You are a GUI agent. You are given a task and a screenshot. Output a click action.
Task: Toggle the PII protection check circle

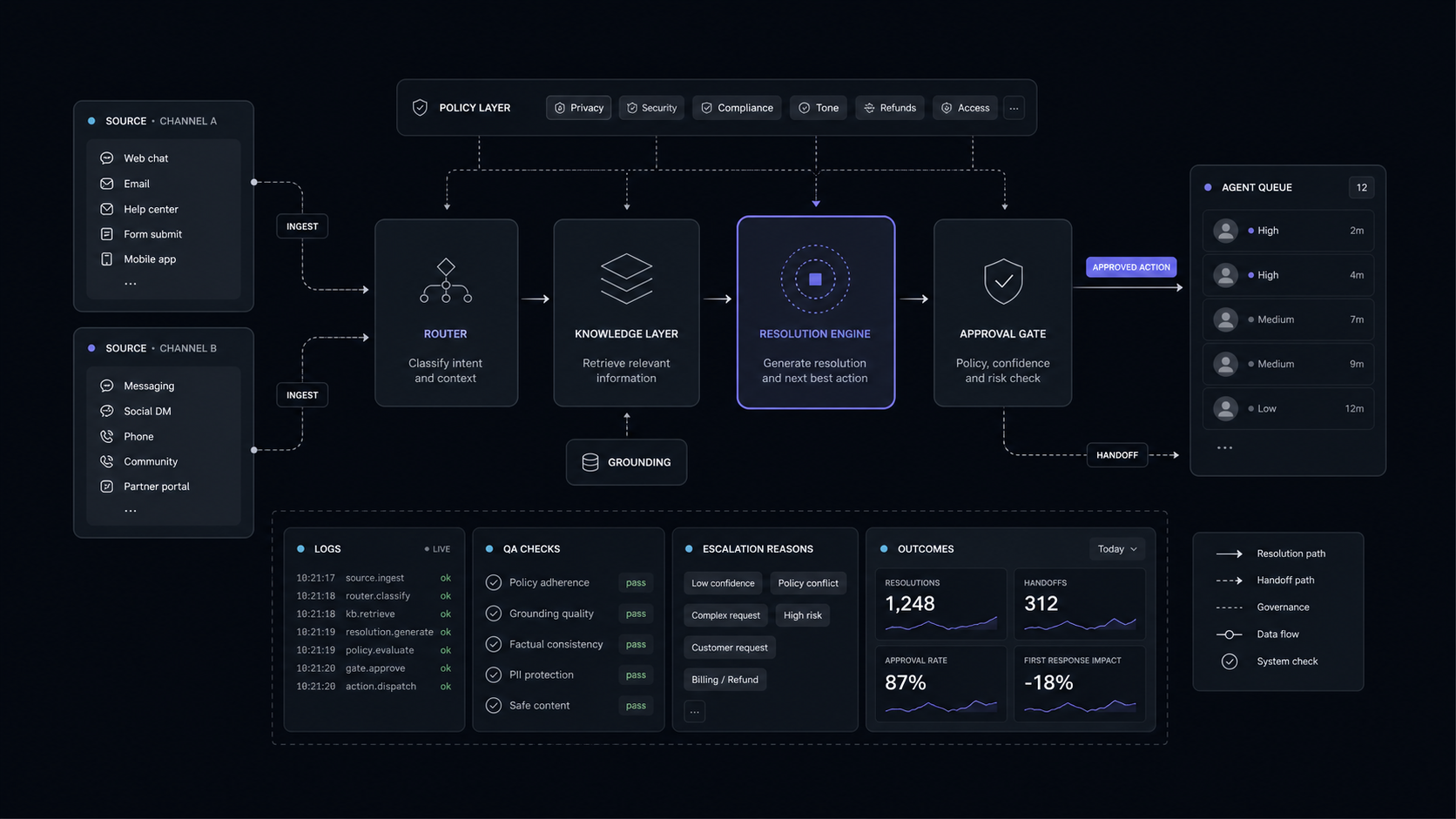click(x=494, y=675)
